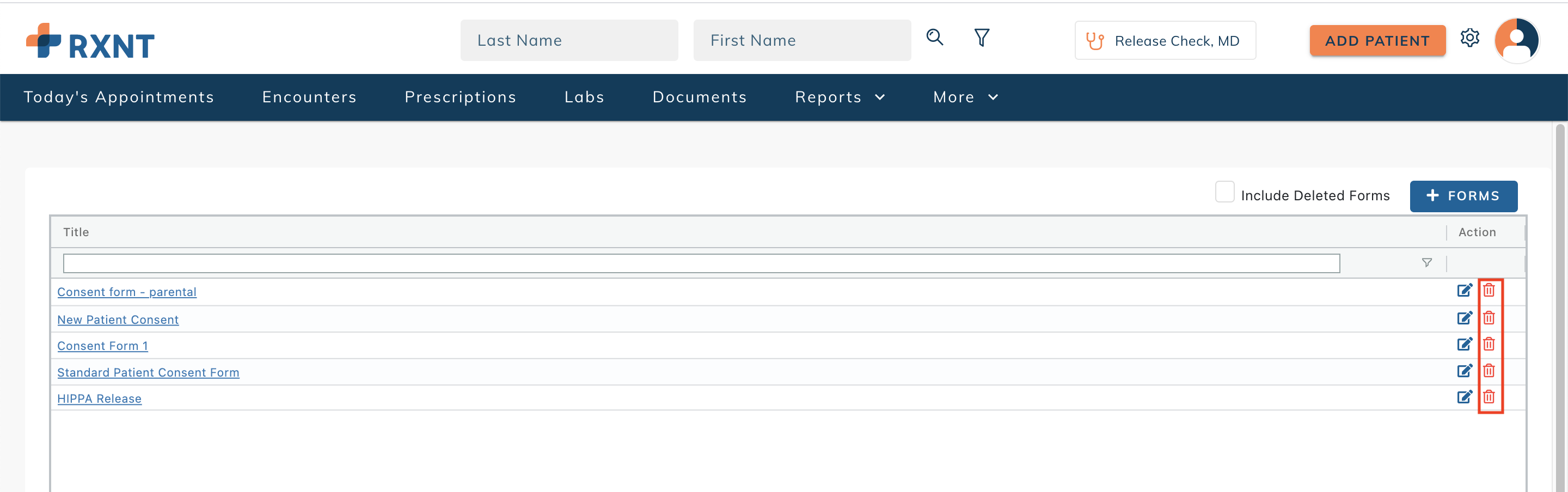Open the user profile avatar
The width and height of the screenshot is (1568, 492).
click(1516, 40)
